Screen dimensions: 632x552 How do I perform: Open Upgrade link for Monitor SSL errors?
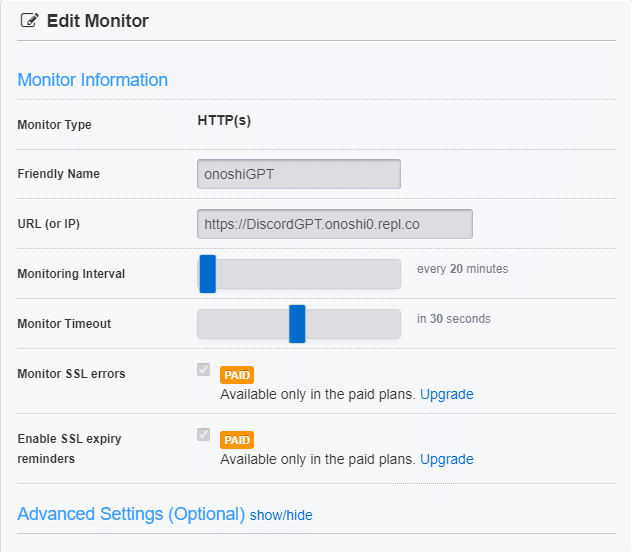[x=446, y=394]
